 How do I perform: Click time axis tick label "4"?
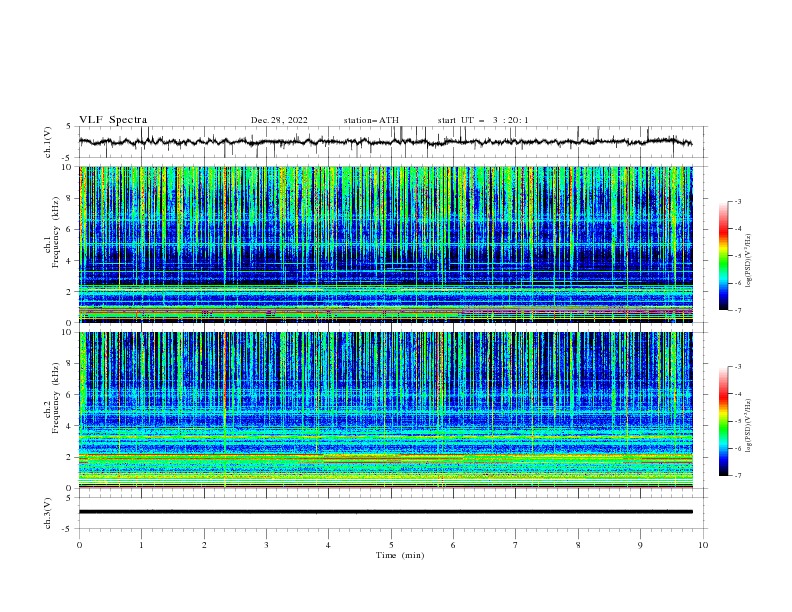point(328,545)
